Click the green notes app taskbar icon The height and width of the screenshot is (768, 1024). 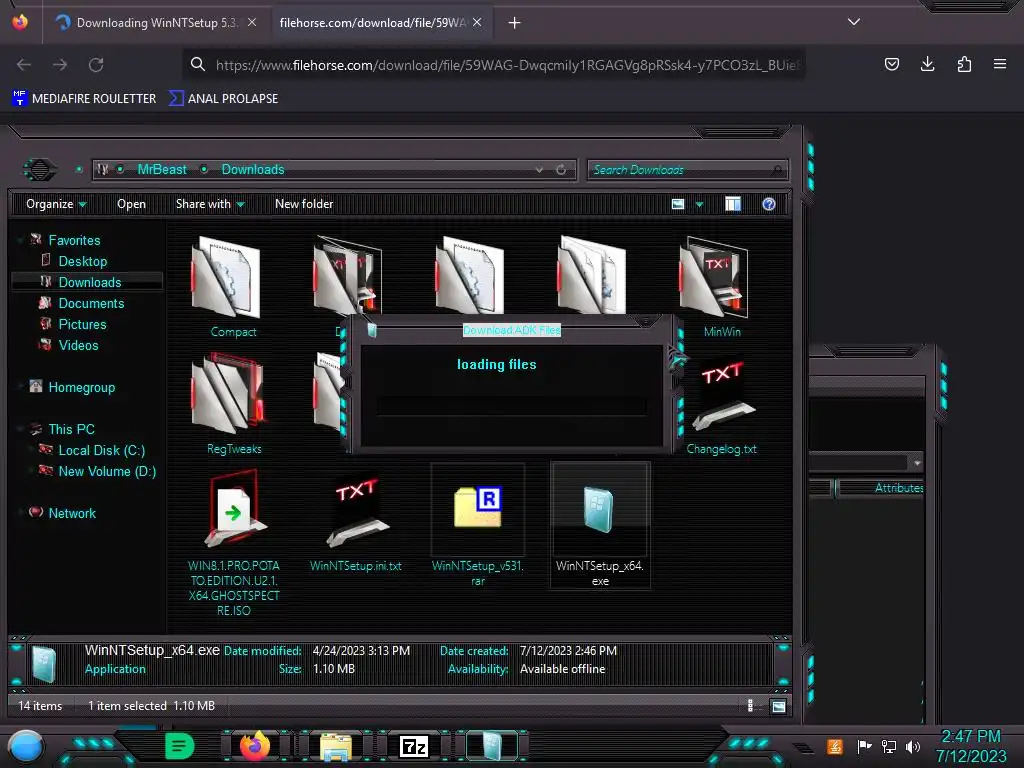click(180, 746)
